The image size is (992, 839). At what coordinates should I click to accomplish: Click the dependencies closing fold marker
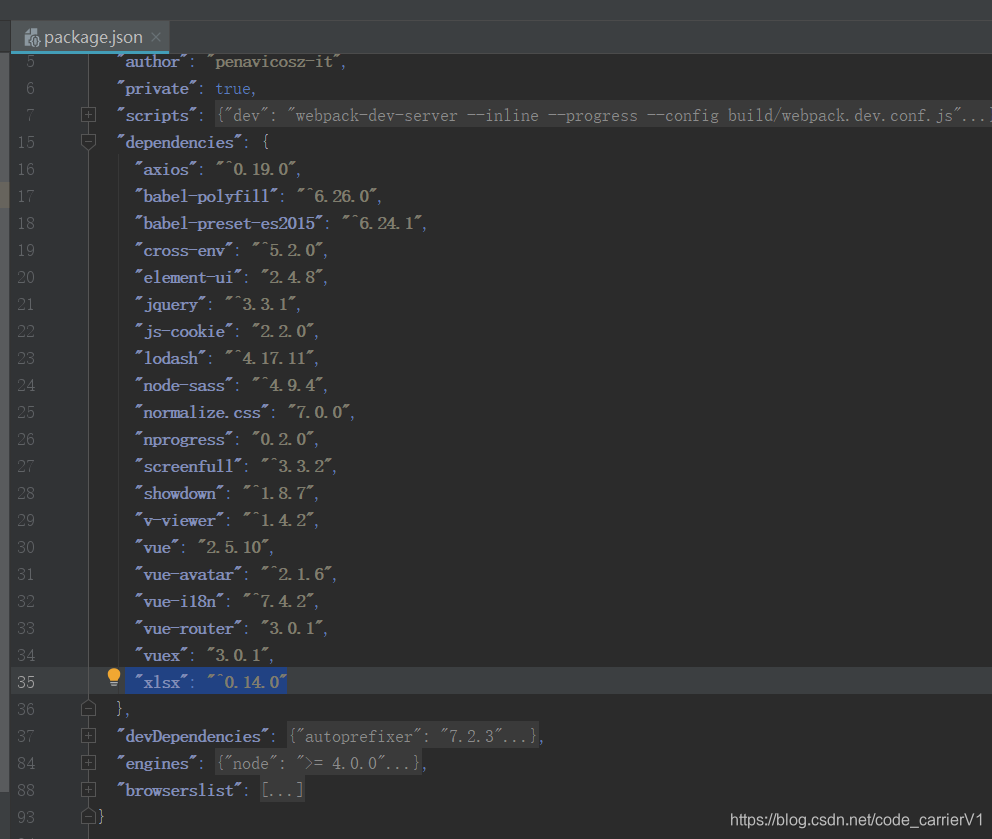tap(89, 708)
